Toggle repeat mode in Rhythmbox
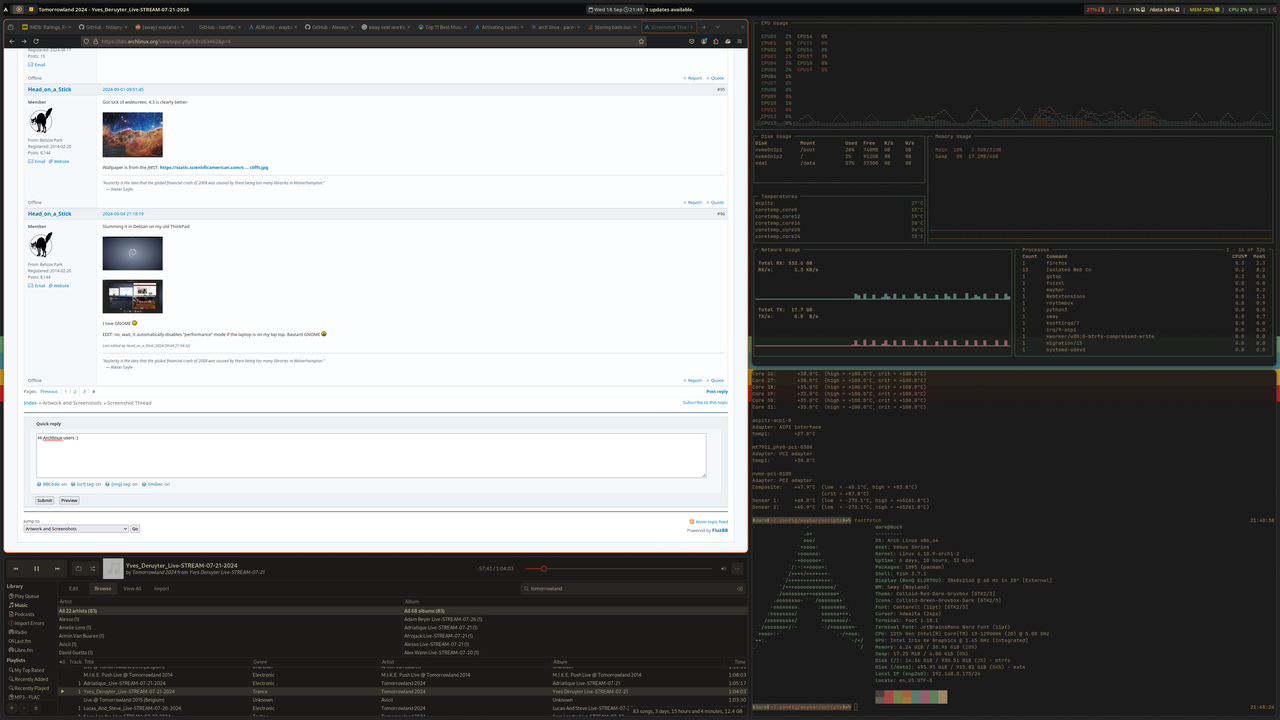The width and height of the screenshot is (1280, 720). [78, 569]
